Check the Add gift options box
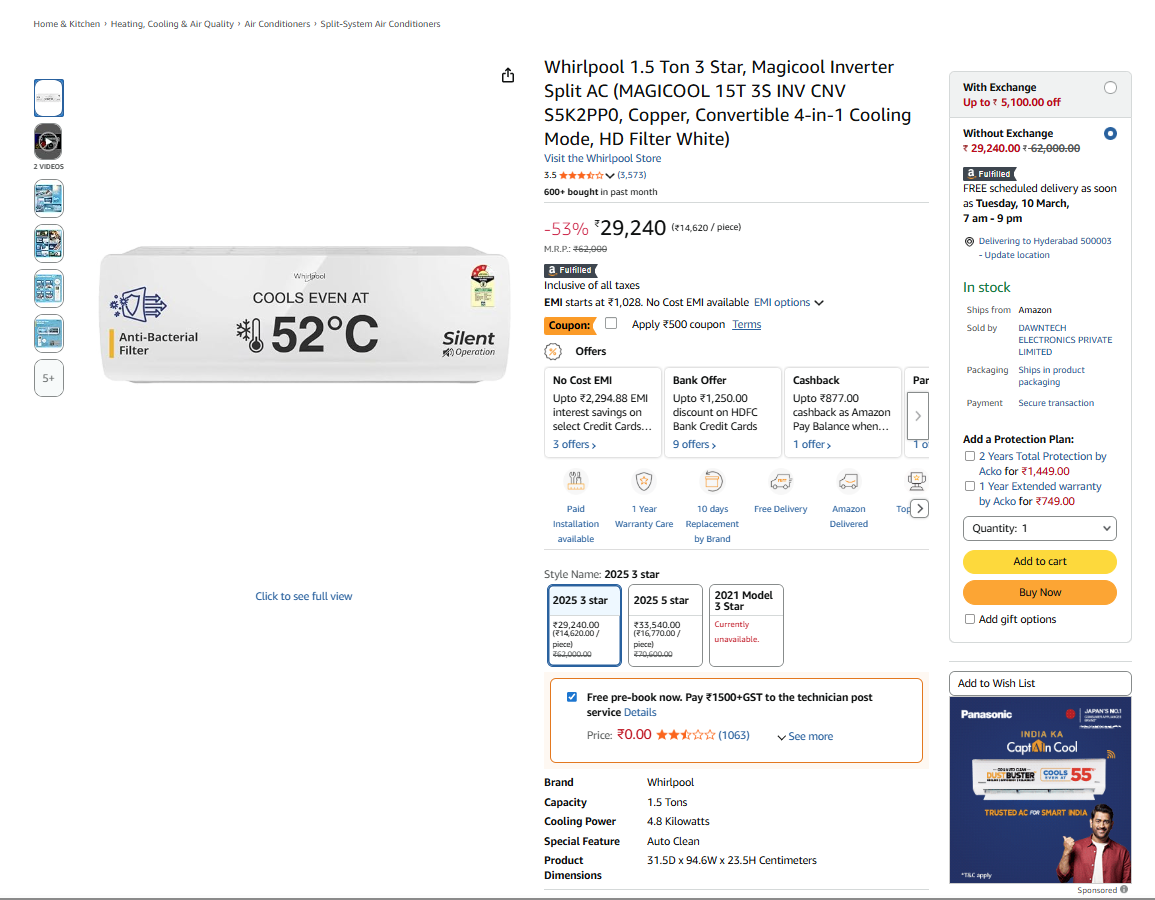This screenshot has height=900, width=1155. [x=970, y=619]
